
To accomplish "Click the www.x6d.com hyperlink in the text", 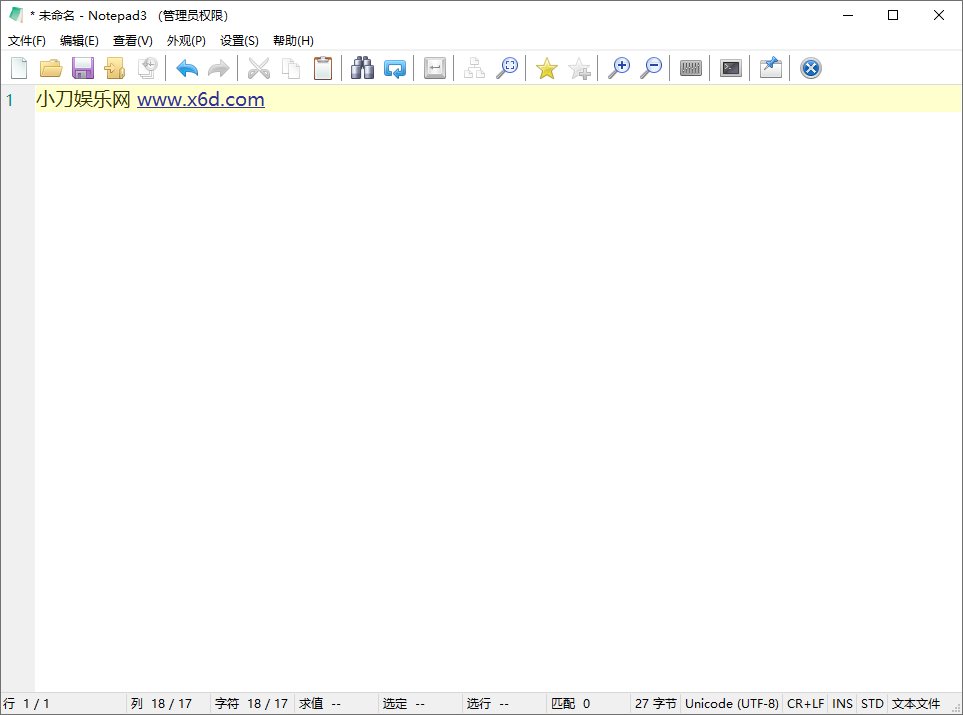I will (200, 99).
